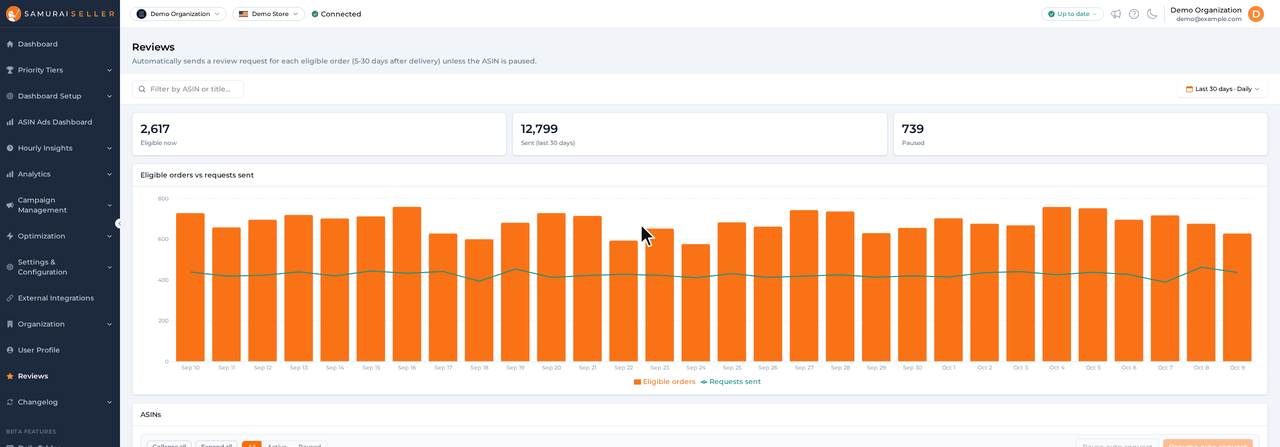Click the green Connected status icon
1280x447 pixels.
[315, 14]
